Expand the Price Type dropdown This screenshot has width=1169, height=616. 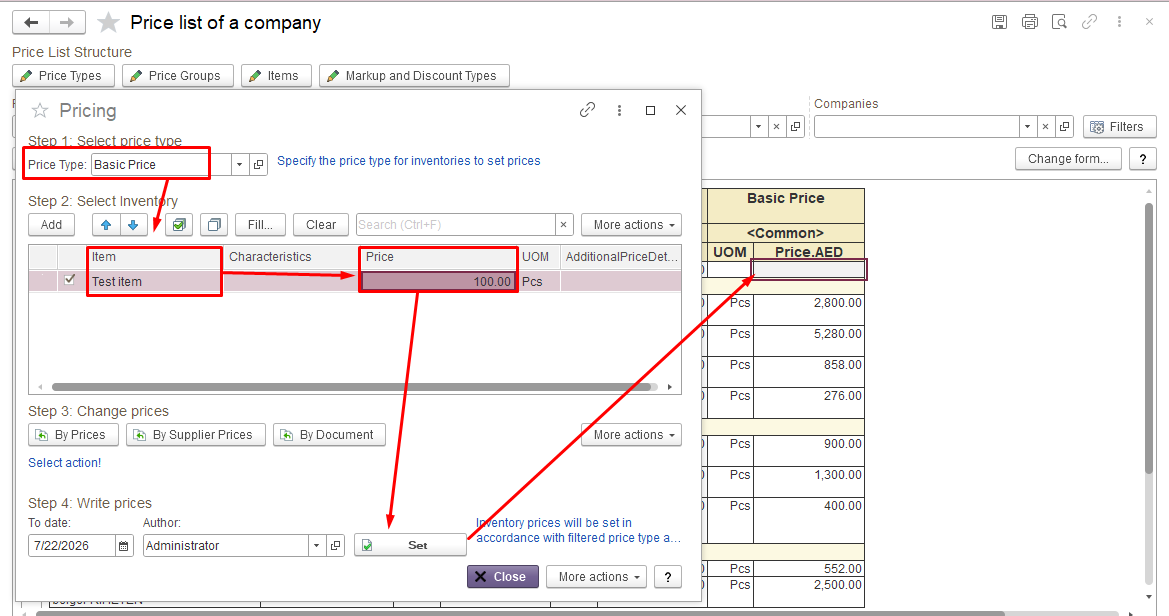[x=239, y=164]
